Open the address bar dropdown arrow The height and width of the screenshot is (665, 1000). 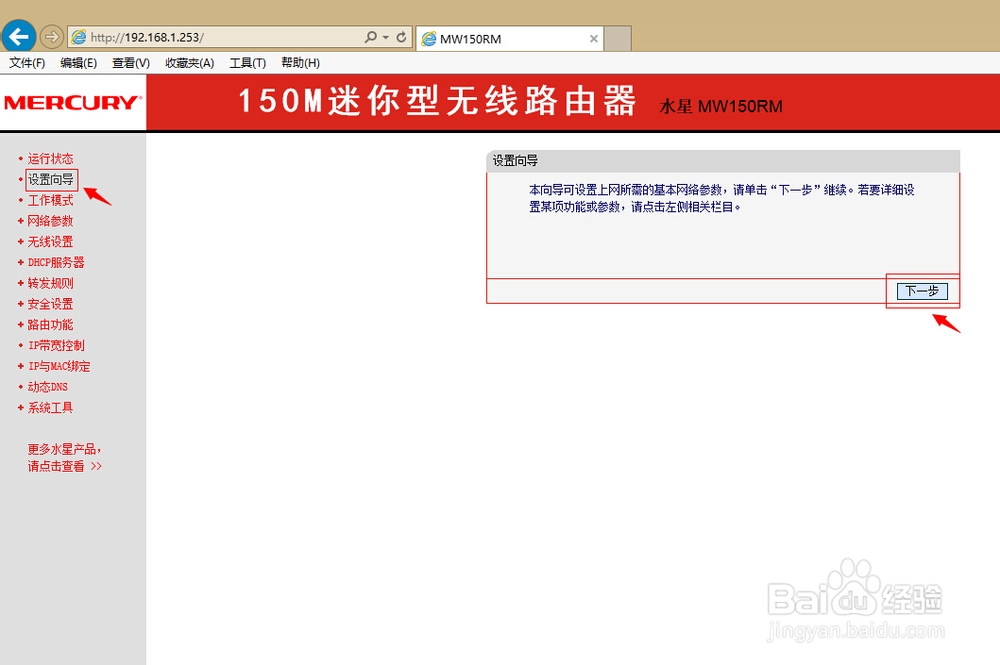[385, 38]
